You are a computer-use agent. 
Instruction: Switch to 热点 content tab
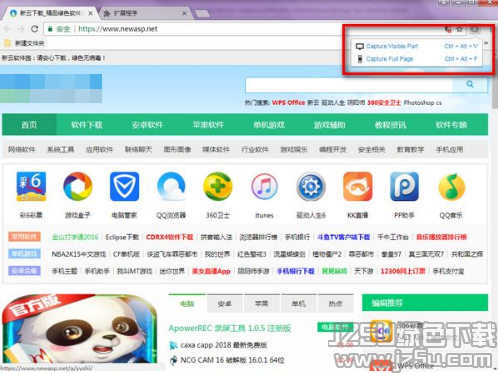336,304
